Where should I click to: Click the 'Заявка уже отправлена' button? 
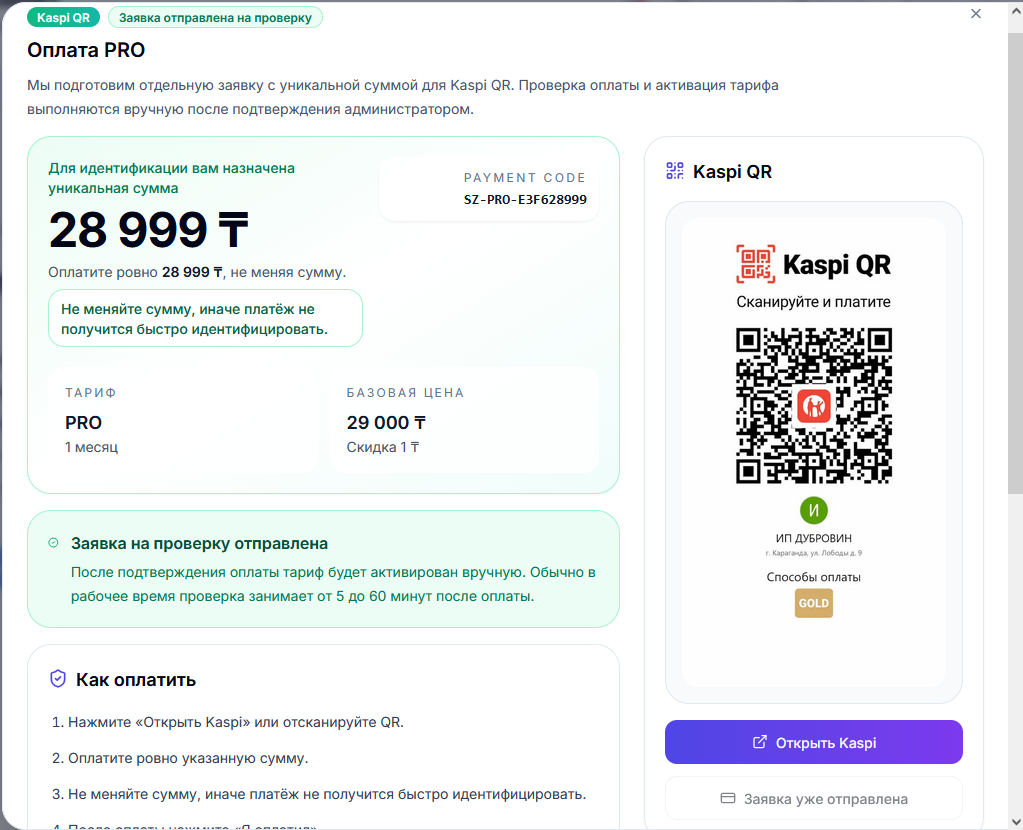click(813, 798)
